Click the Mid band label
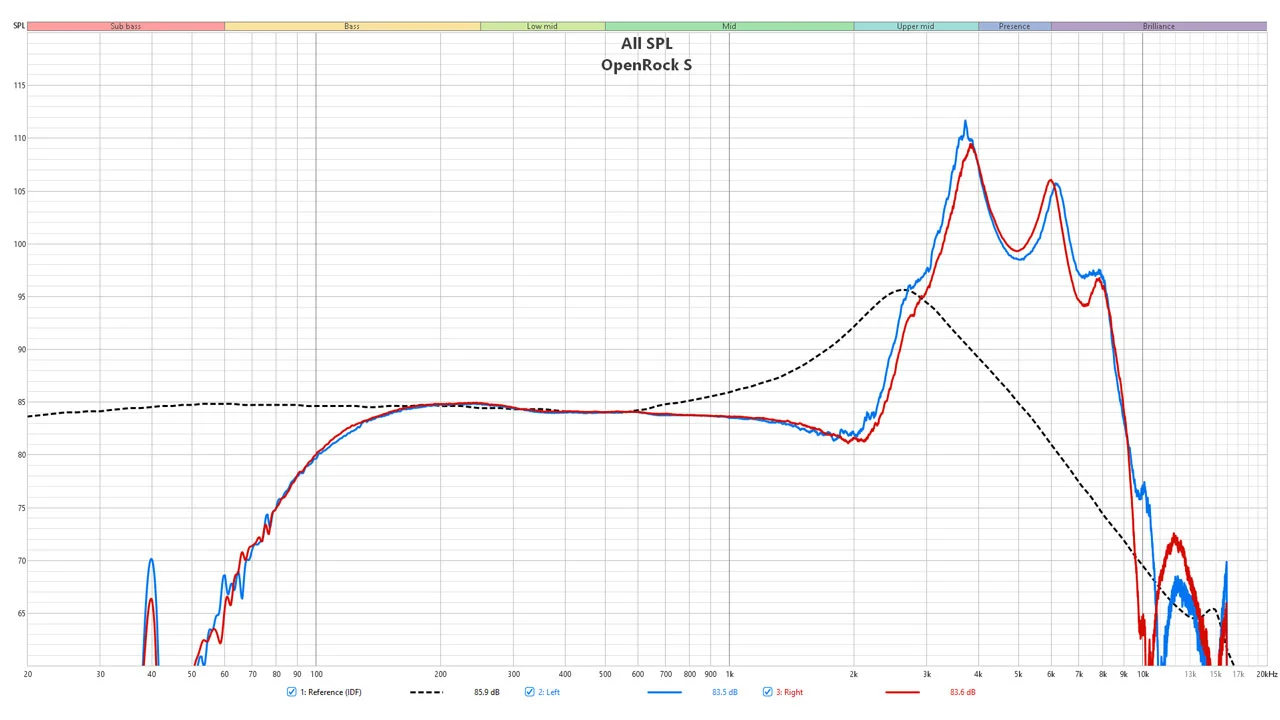Viewport: 1280px width, 720px height. click(729, 26)
